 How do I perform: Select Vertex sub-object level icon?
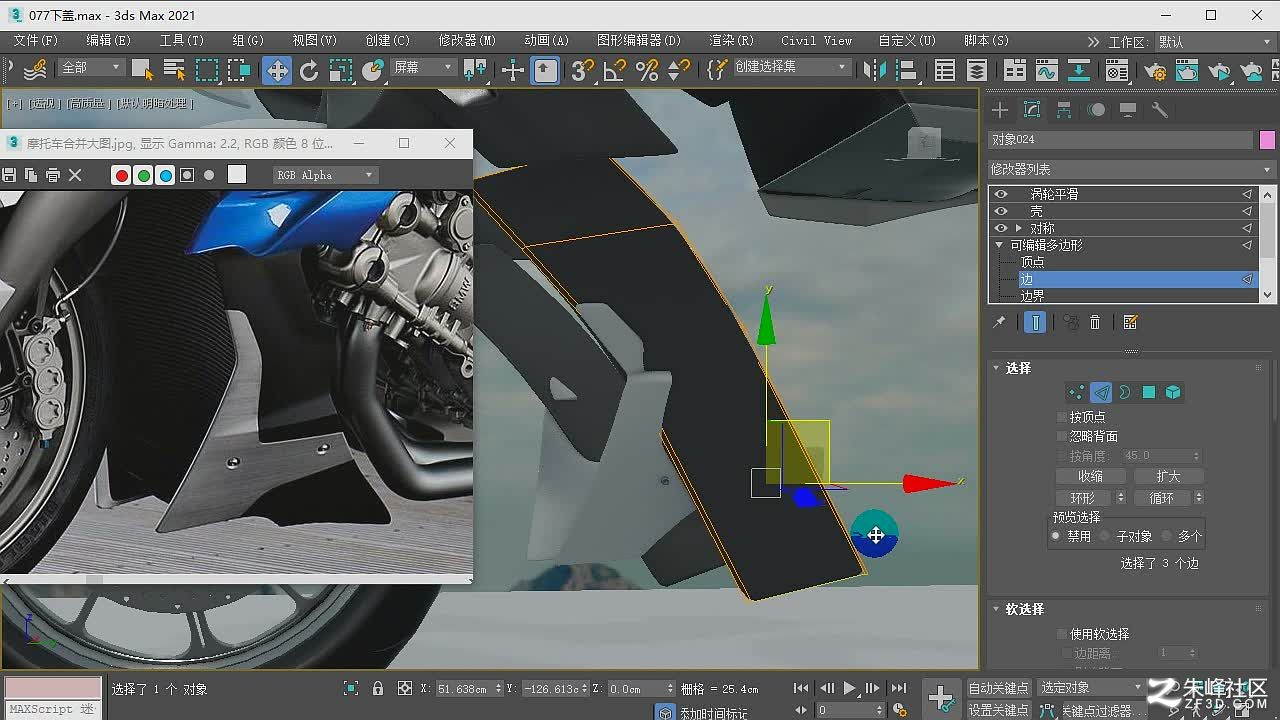coord(1076,392)
